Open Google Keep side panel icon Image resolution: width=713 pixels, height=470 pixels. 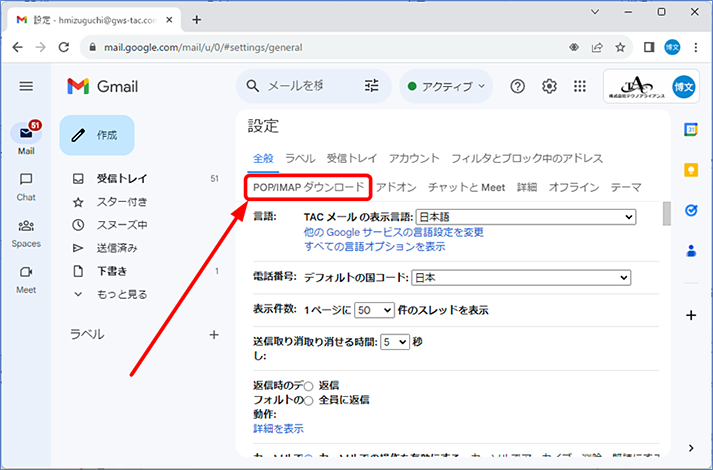[691, 170]
